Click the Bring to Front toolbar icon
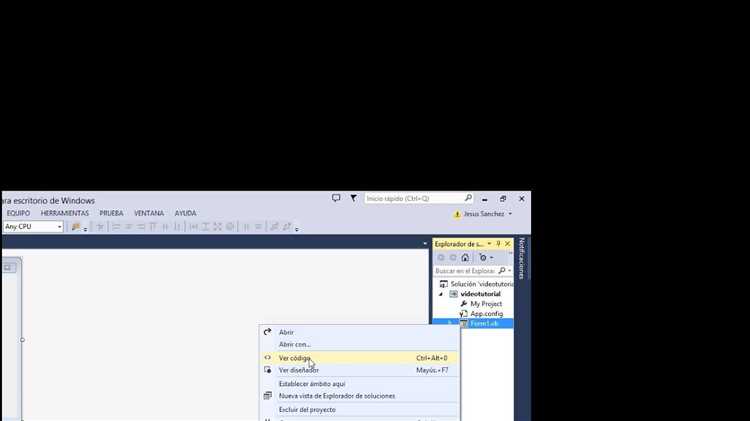 (x=274, y=227)
